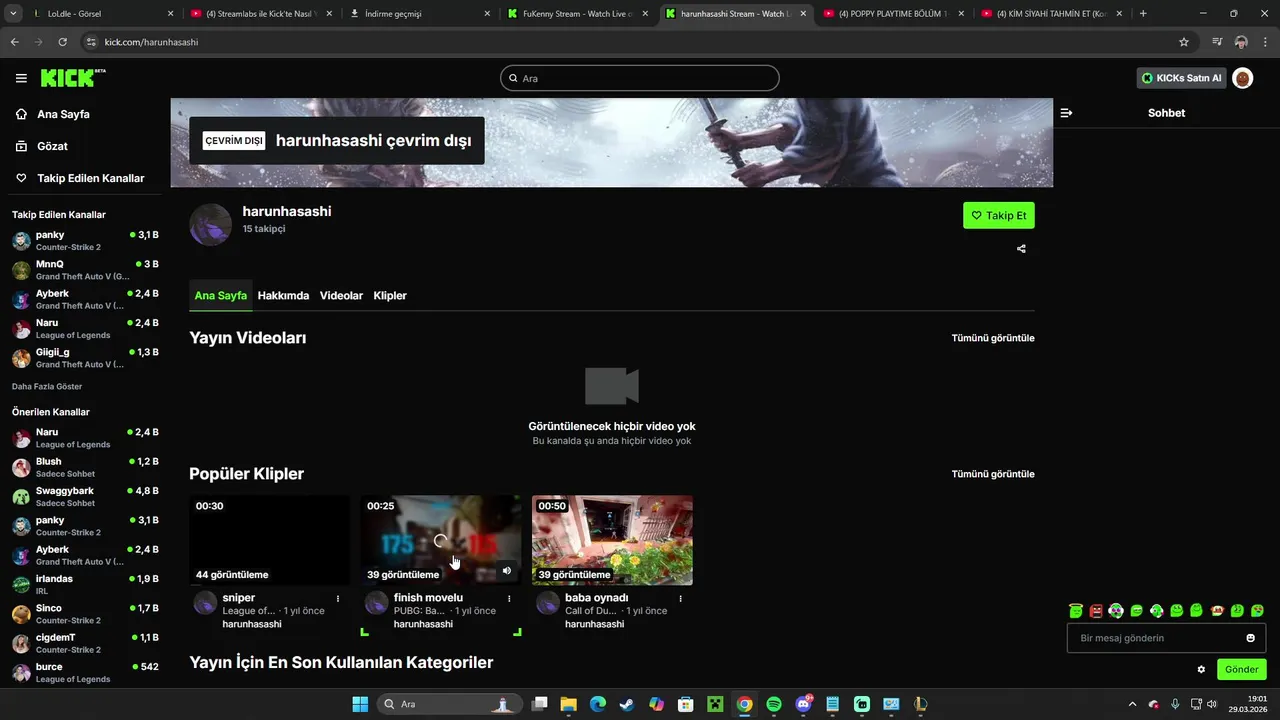Switch to POPPY PLAYTIME browser tab
This screenshot has width=1280, height=720.
click(893, 14)
